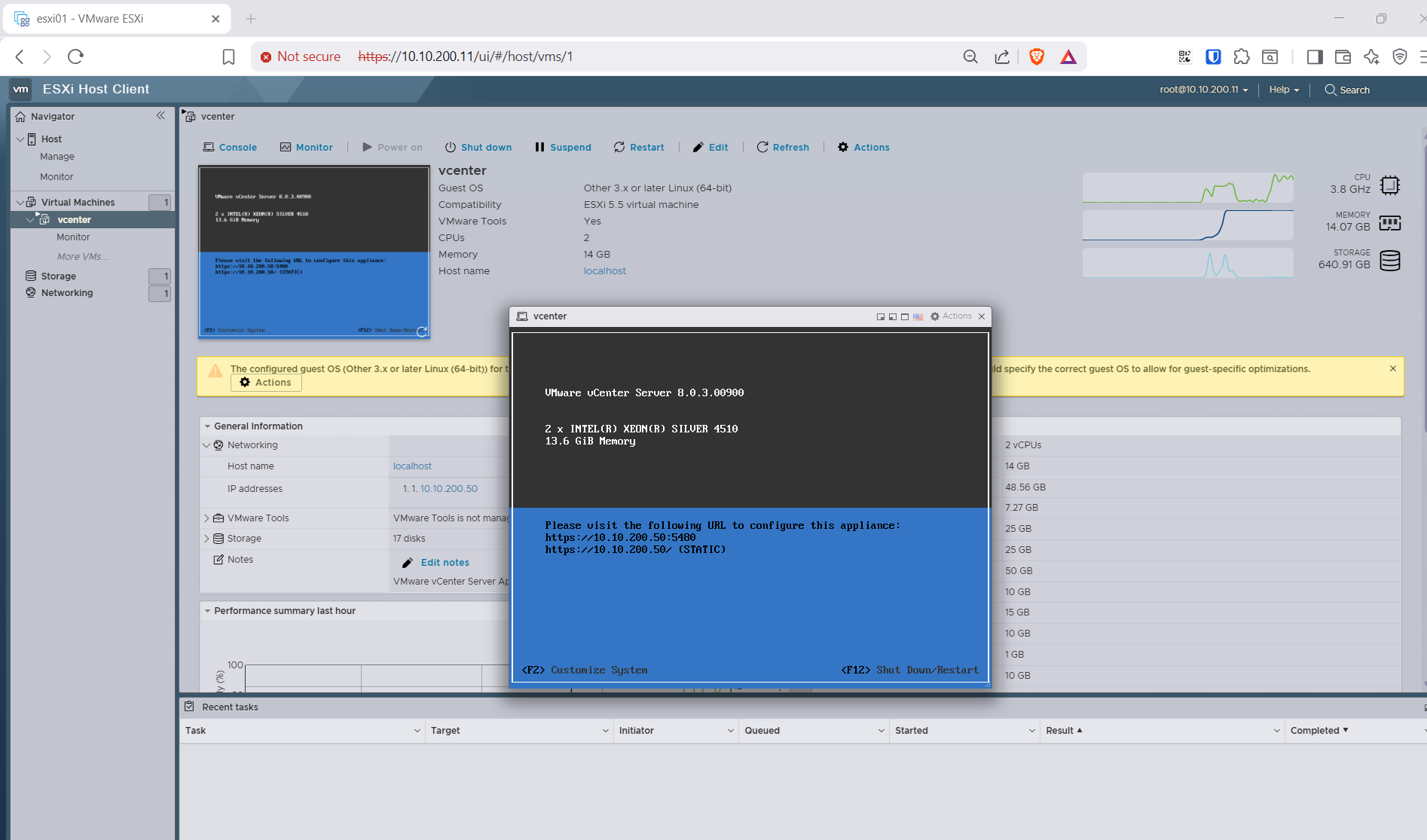Screen dimensions: 1427x840
Task: Open Brave Rewards triangle icon
Action: [x=1068, y=57]
